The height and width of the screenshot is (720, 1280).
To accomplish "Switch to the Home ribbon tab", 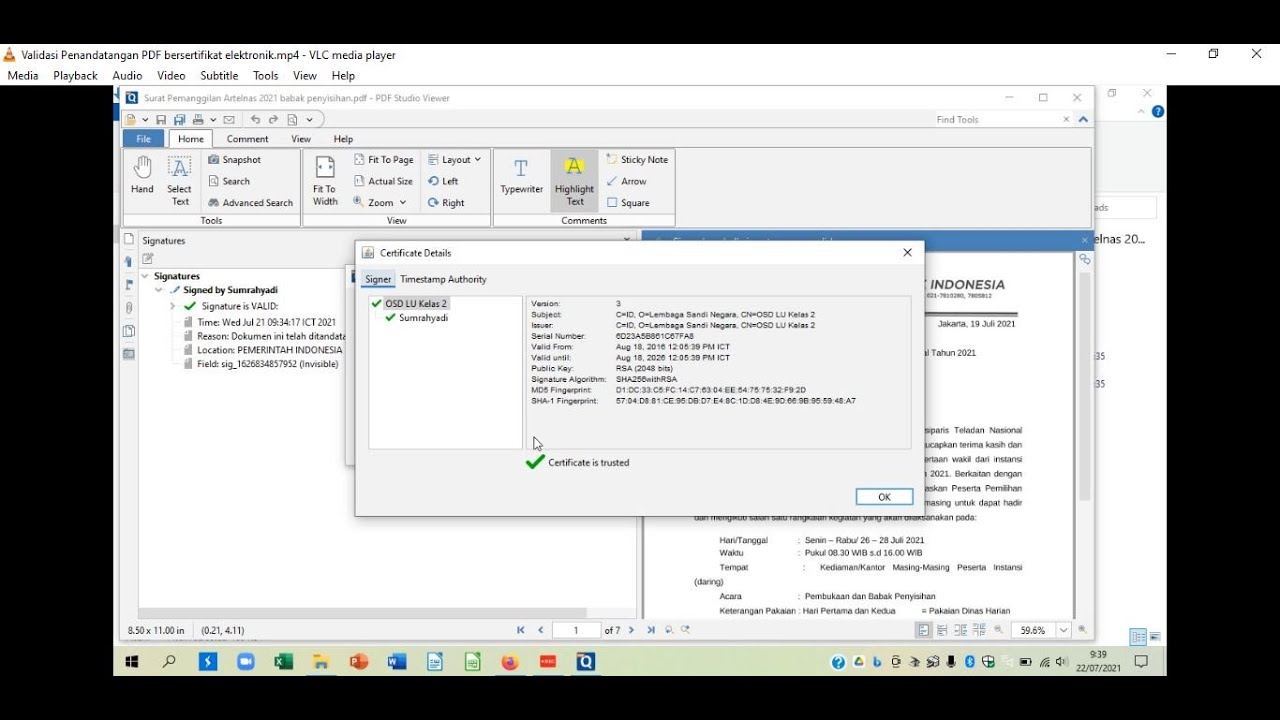I will [x=191, y=139].
